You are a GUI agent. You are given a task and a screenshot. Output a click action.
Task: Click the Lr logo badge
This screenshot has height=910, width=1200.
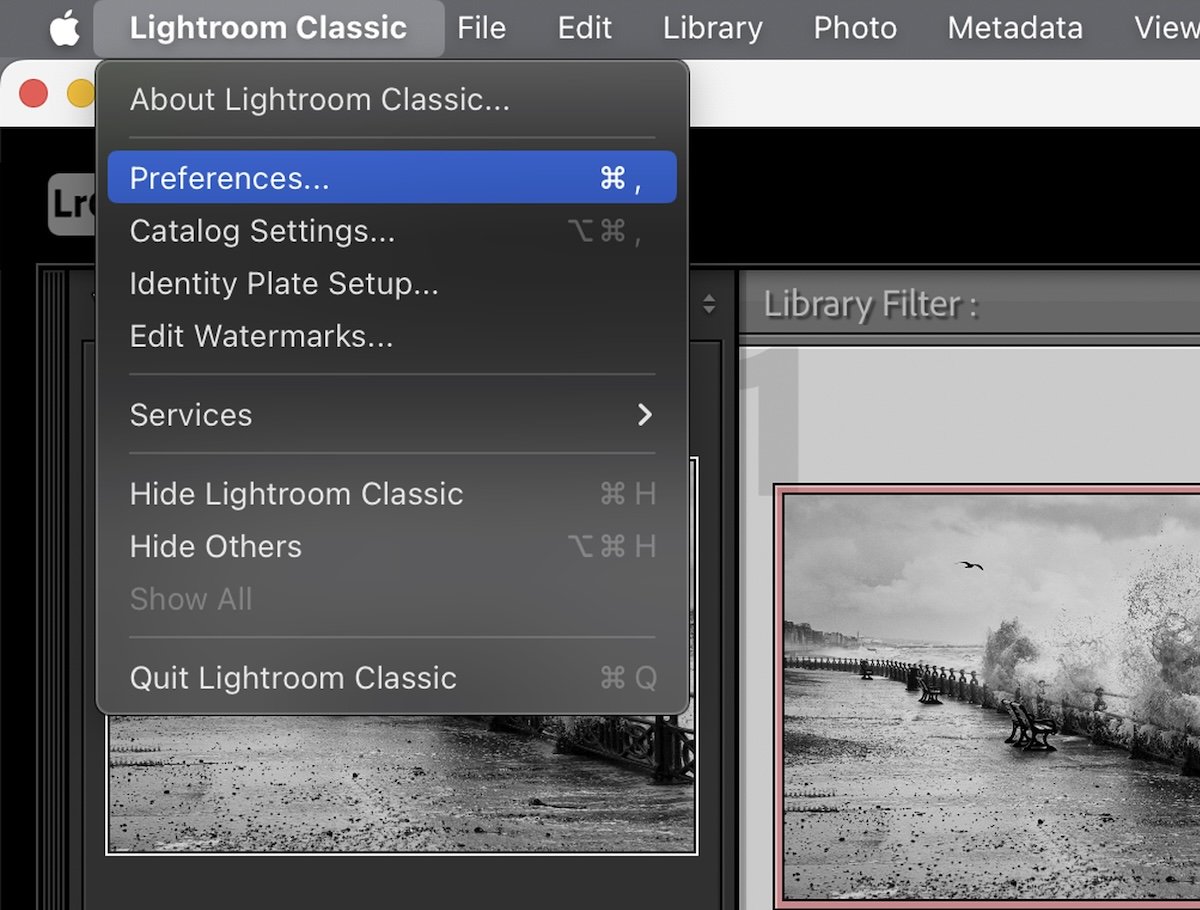tap(72, 203)
